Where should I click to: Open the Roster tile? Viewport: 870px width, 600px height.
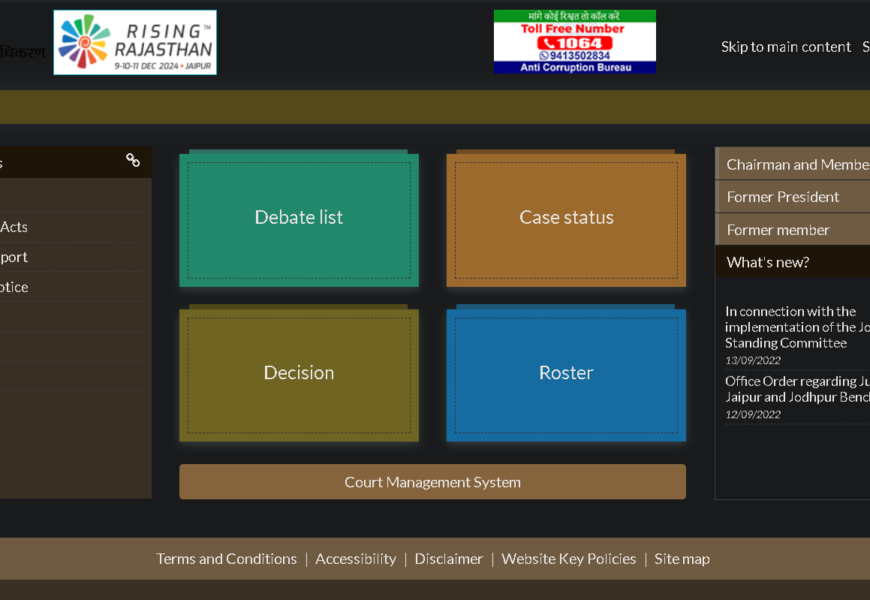click(566, 373)
